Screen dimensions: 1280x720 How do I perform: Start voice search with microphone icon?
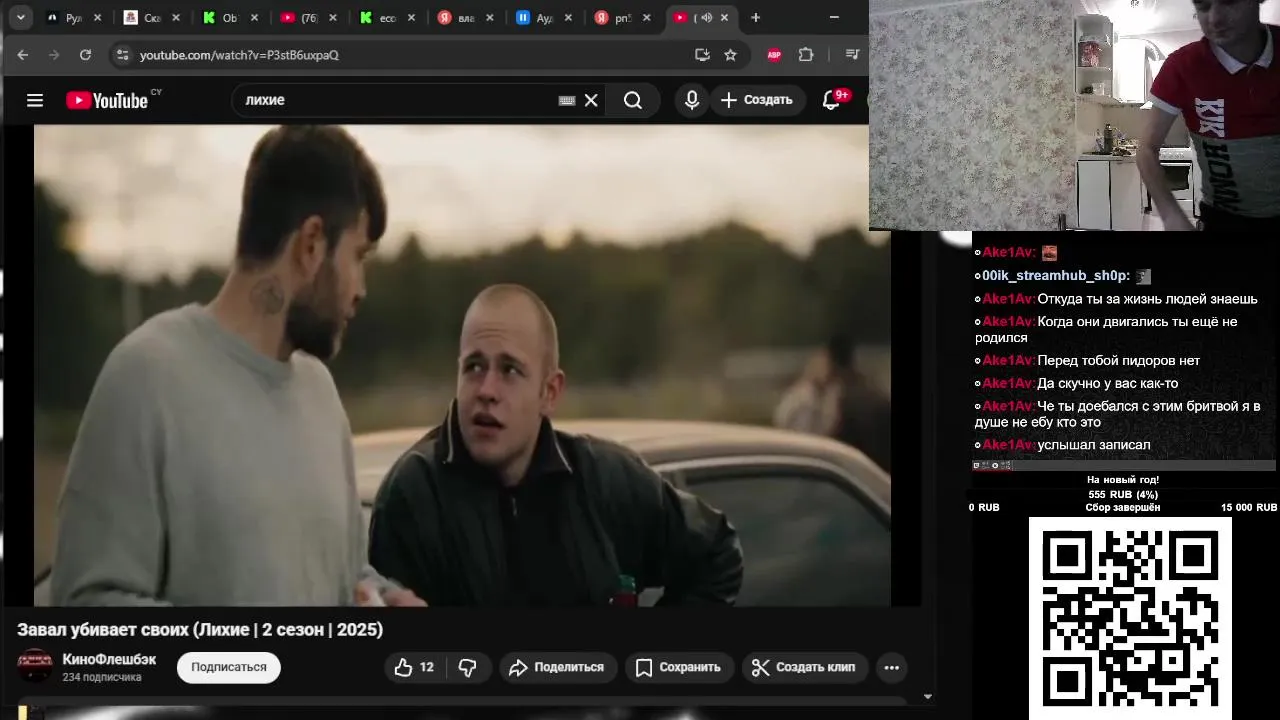691,100
